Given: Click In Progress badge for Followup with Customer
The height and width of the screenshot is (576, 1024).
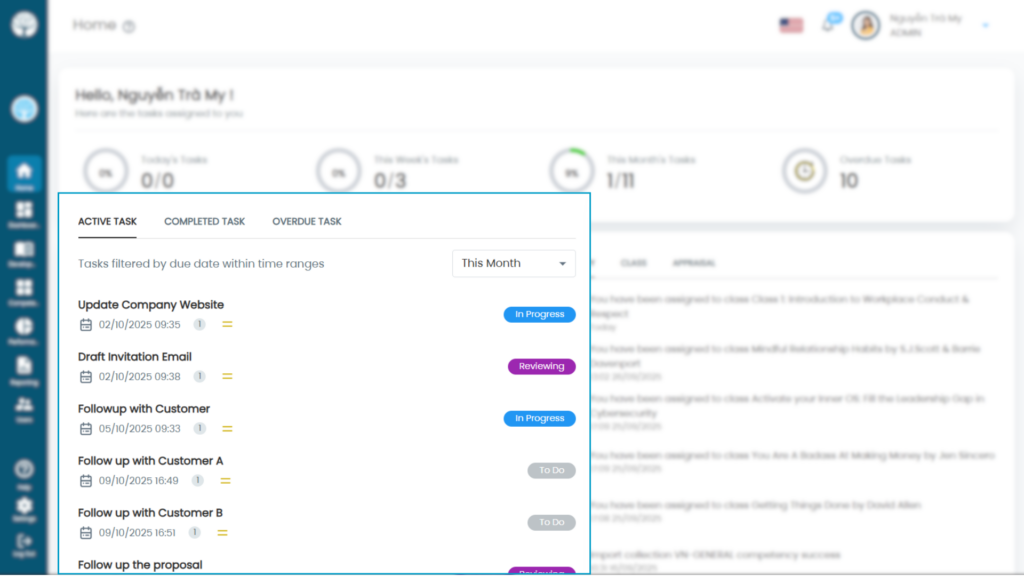Looking at the screenshot, I should tap(539, 418).
